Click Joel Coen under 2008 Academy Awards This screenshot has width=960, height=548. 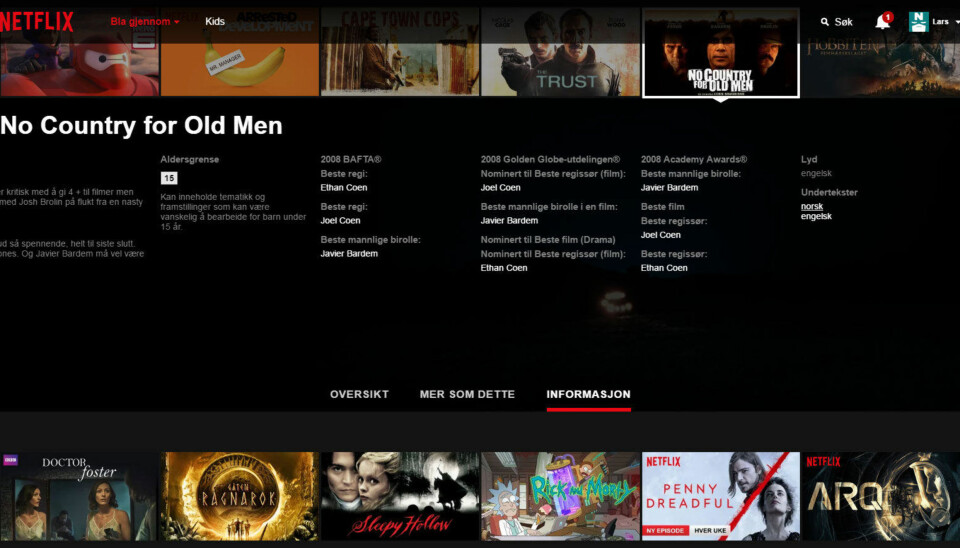(661, 235)
